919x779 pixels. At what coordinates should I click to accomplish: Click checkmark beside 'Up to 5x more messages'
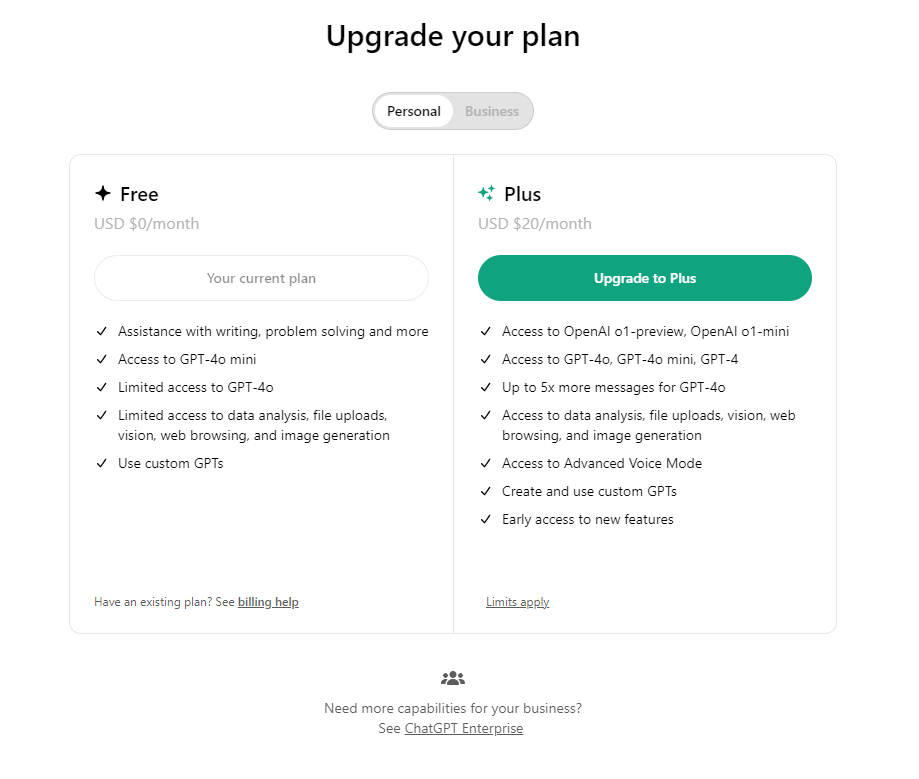click(x=486, y=388)
